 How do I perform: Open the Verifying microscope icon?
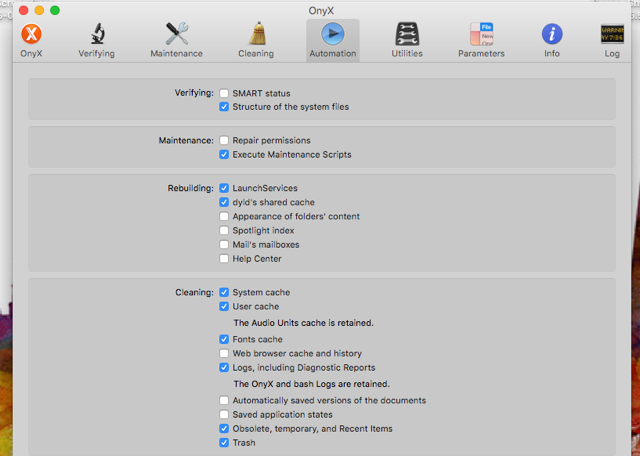pos(97,33)
